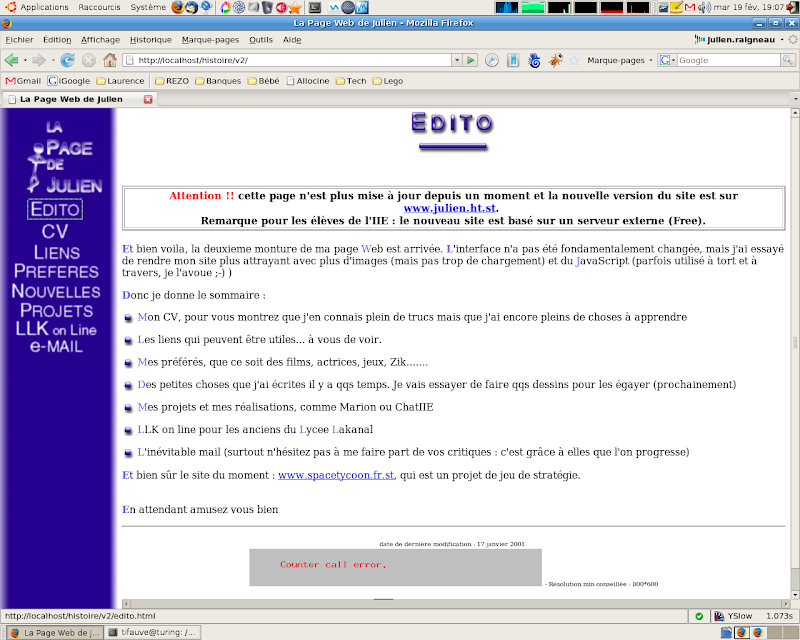Launch Thunderbird mail from the top panel
The height and width of the screenshot is (640, 800).
(192, 7)
